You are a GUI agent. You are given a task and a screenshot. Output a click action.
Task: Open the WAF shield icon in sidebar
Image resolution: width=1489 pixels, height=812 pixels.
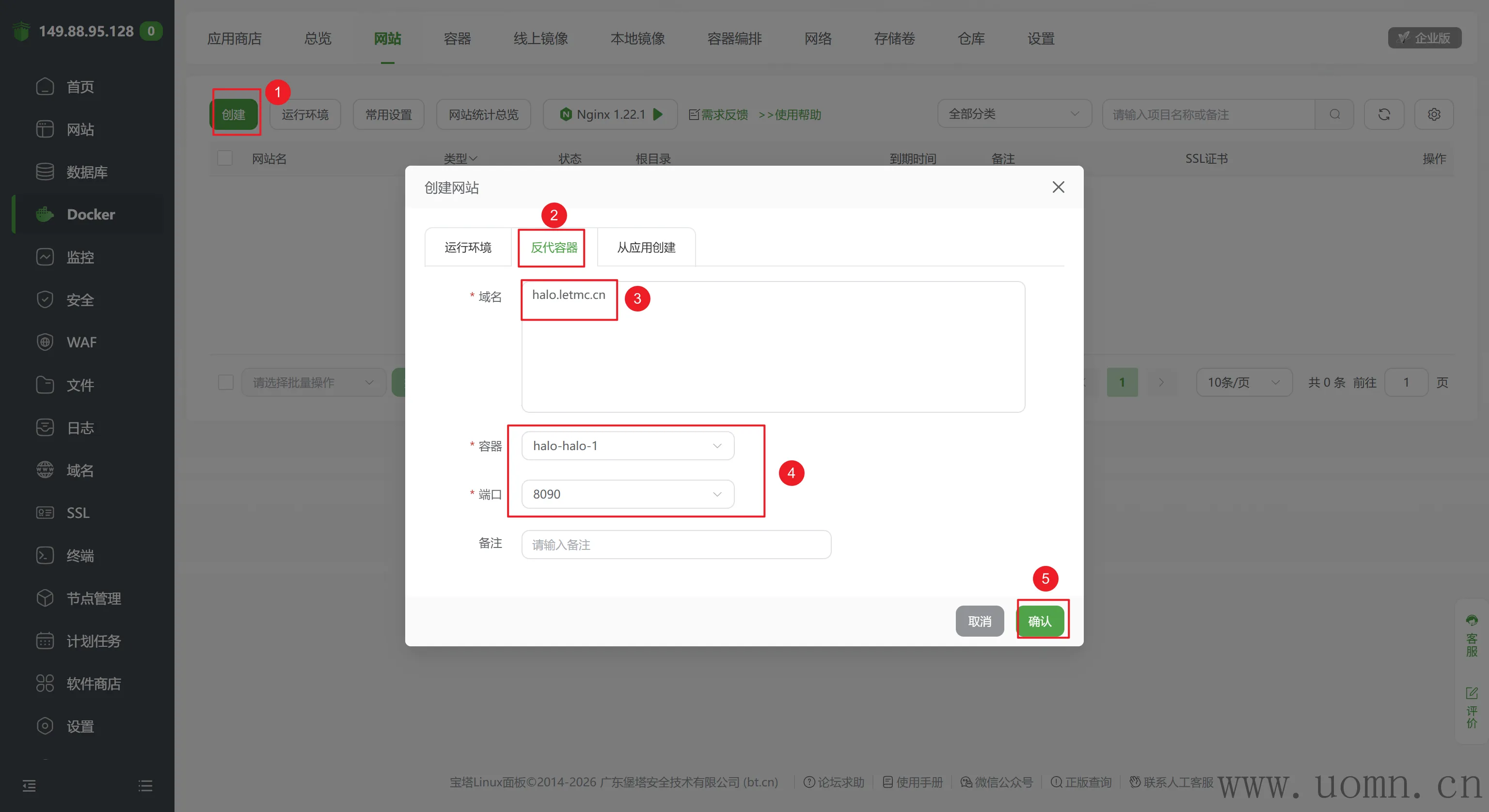[x=45, y=342]
